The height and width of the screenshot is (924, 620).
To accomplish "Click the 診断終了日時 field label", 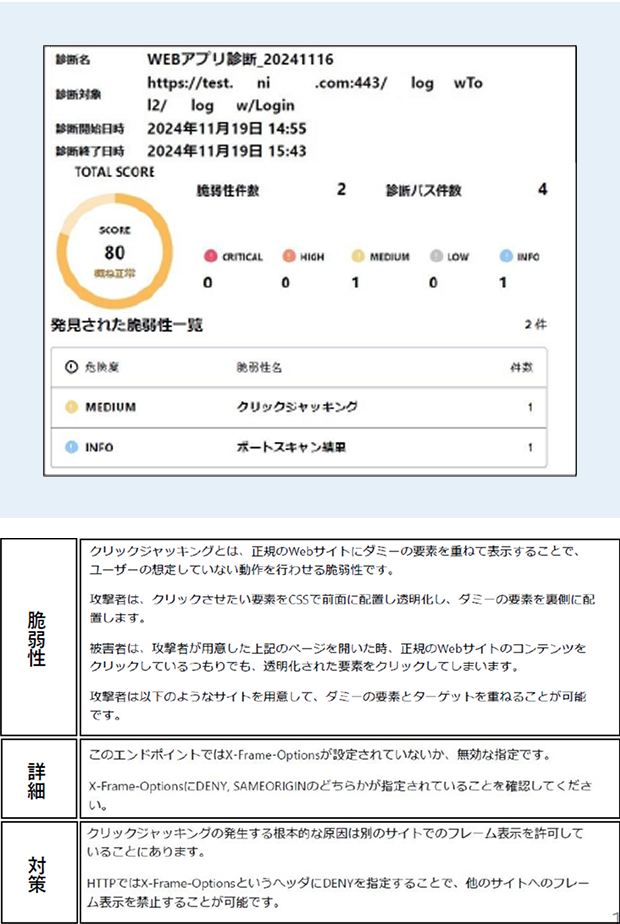I will (90, 152).
